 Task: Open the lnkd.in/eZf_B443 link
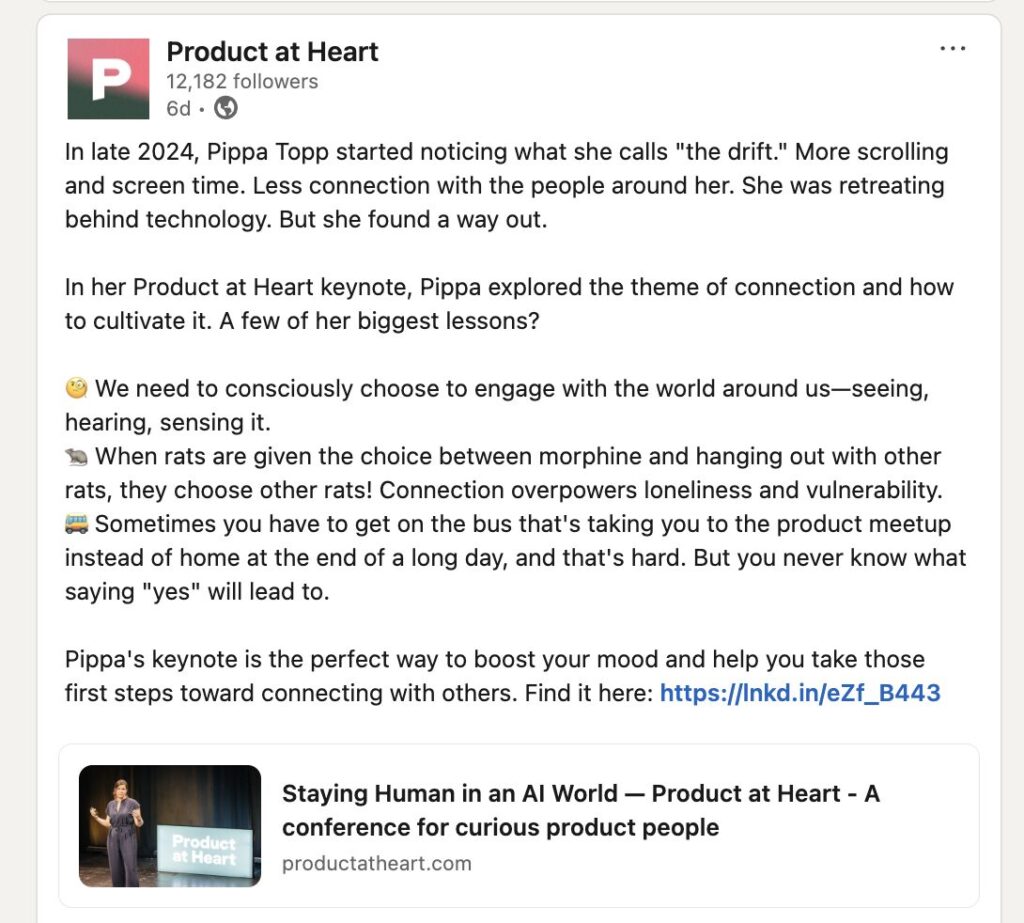[x=800, y=693]
